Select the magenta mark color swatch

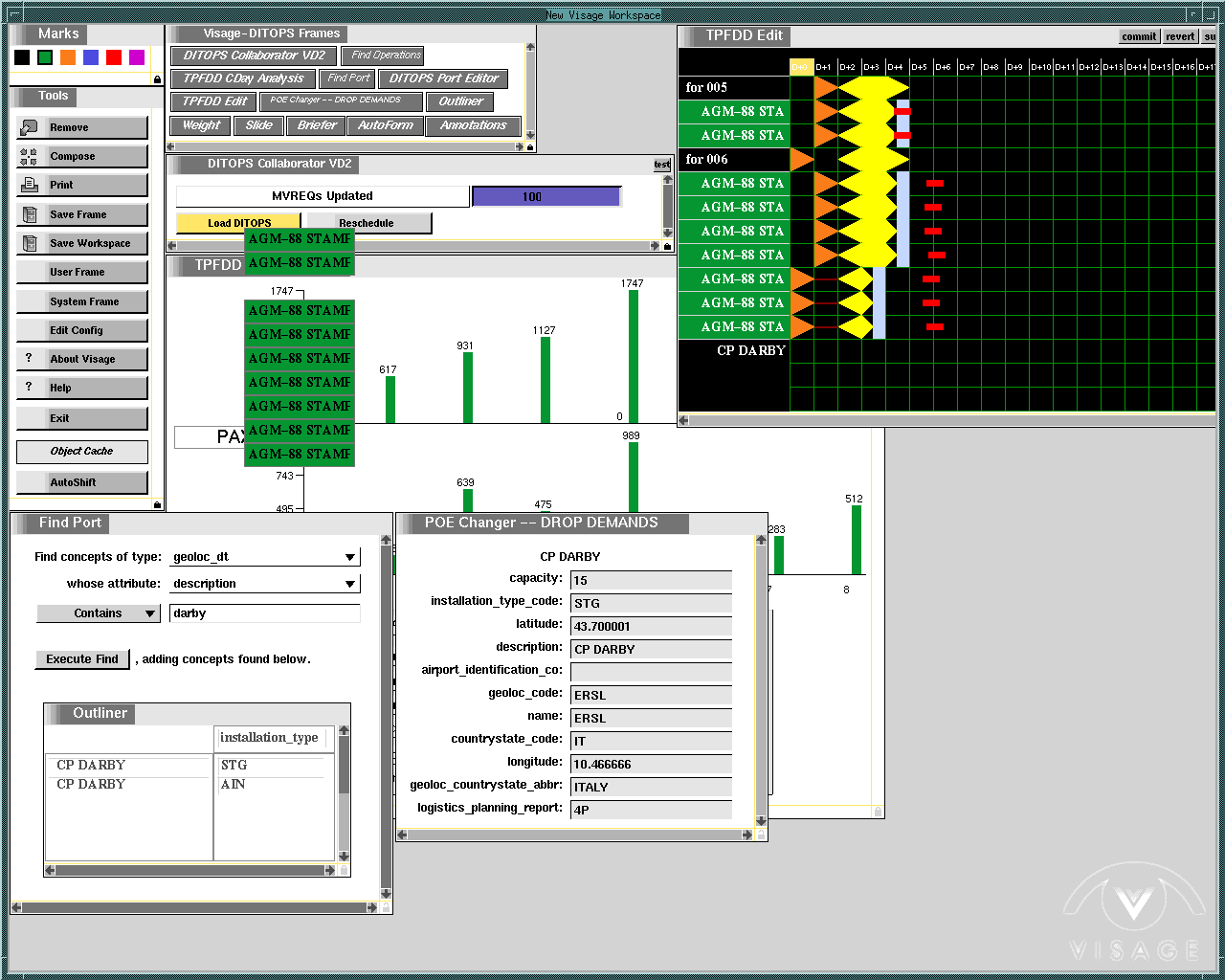137,57
